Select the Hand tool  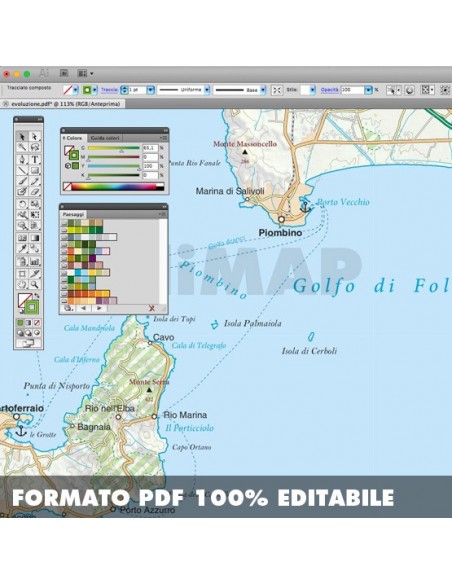click(x=22, y=284)
